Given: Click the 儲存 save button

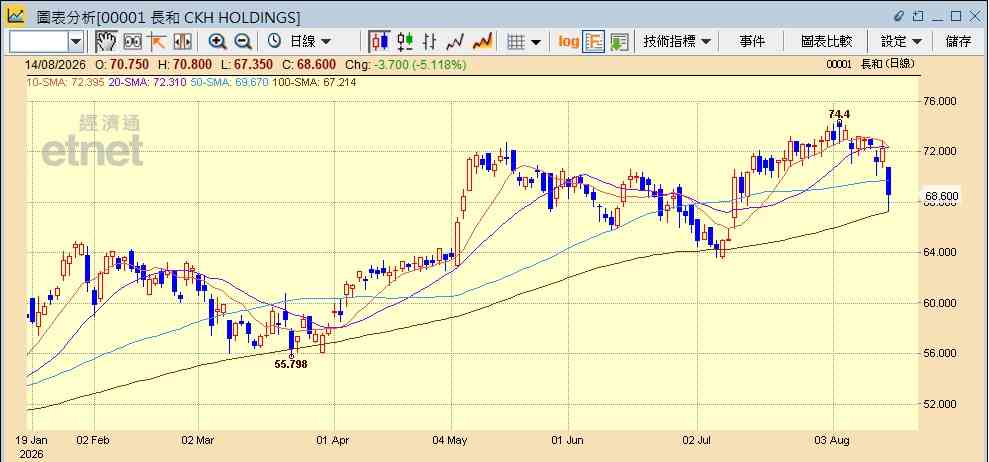Looking at the screenshot, I should (959, 42).
